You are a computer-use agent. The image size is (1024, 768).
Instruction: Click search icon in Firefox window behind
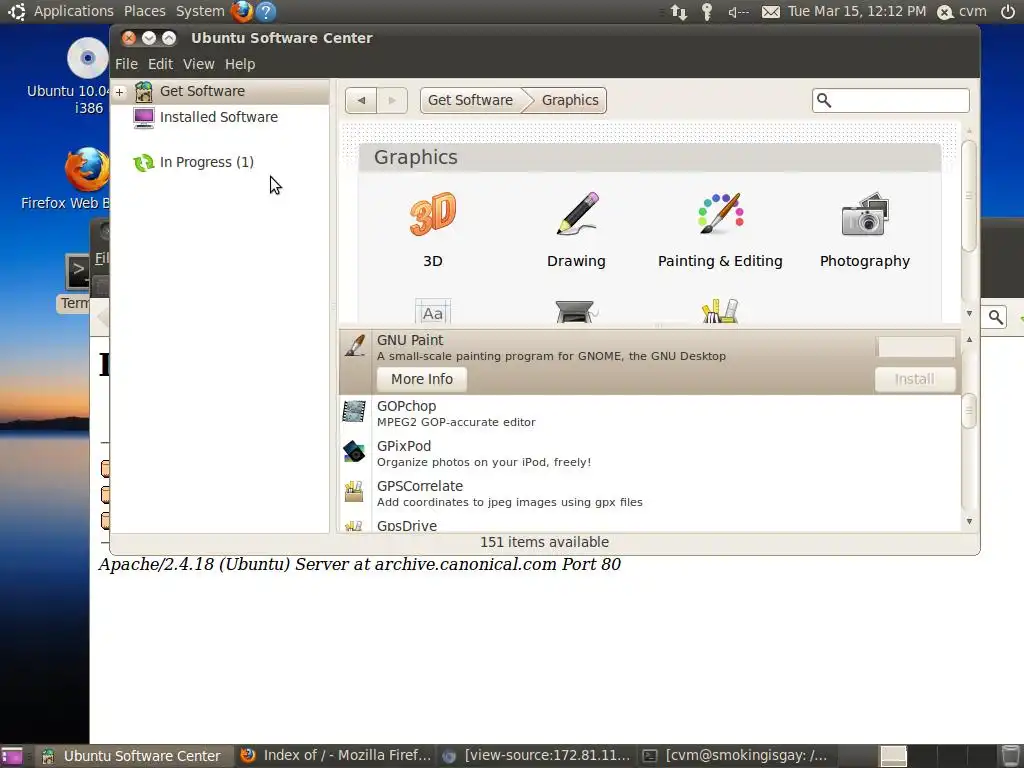click(x=995, y=317)
